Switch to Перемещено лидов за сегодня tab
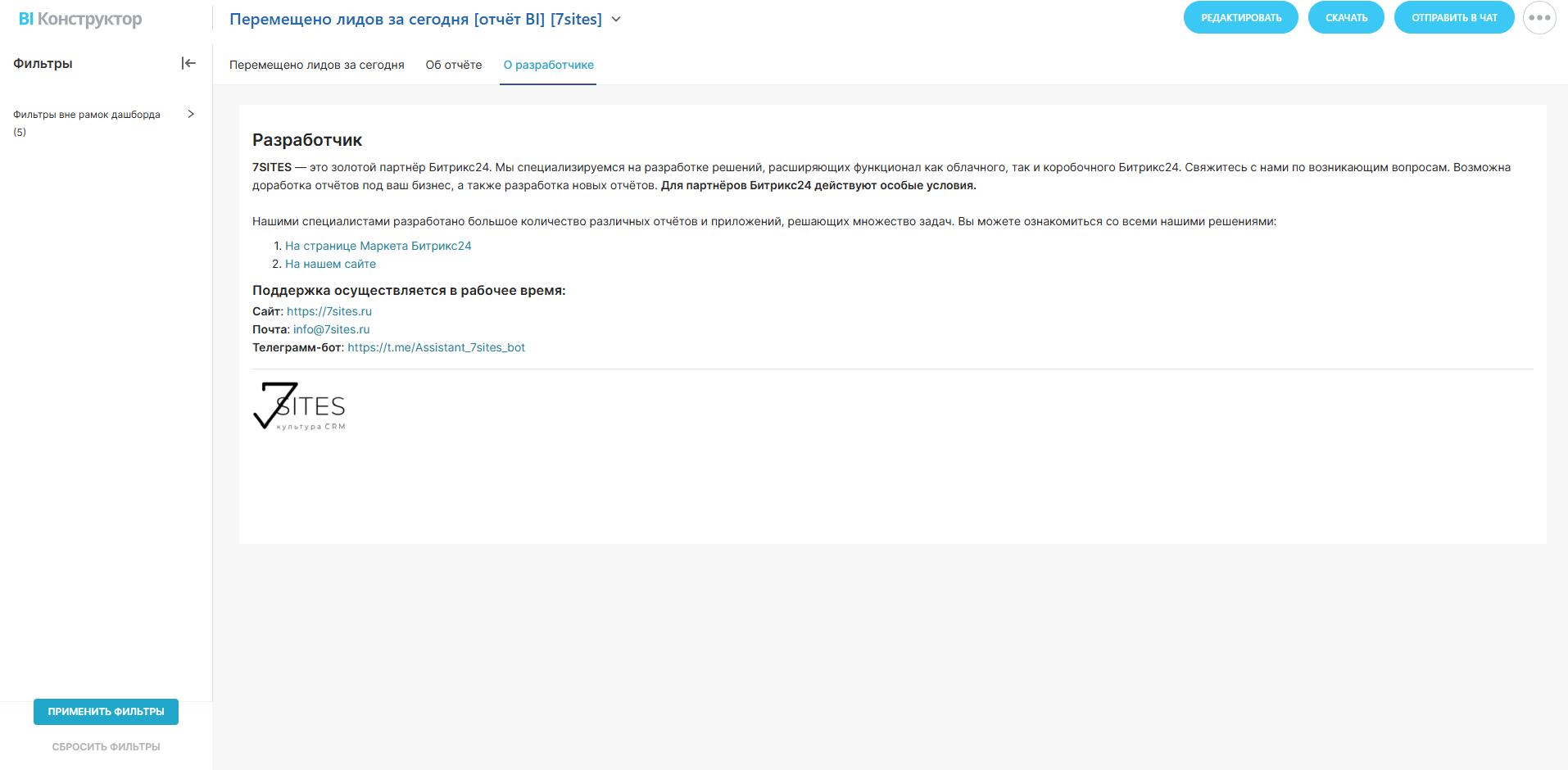Image resolution: width=1568 pixels, height=770 pixels. 317,65
